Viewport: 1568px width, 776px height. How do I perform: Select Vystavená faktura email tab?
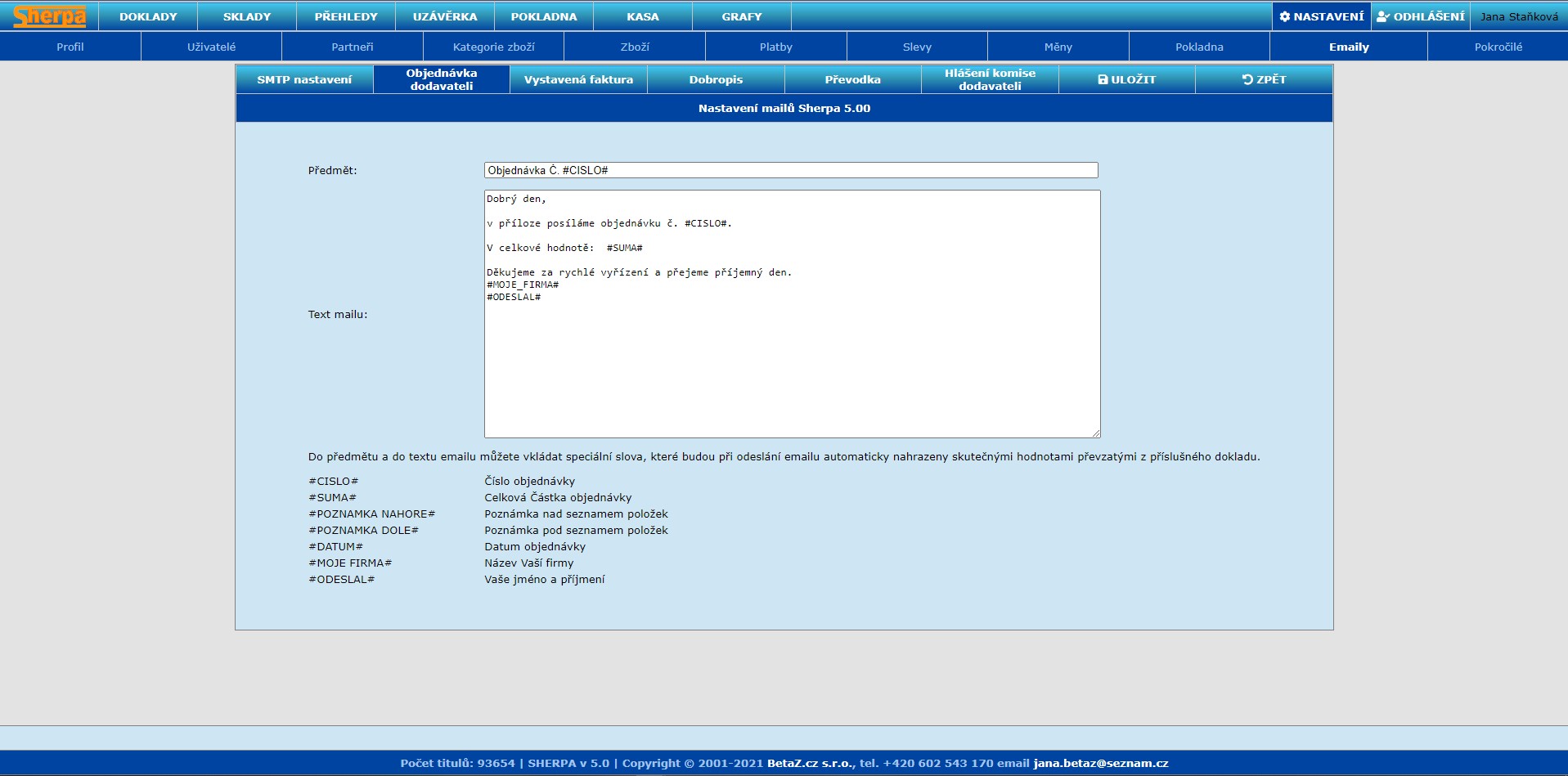pyautogui.click(x=578, y=79)
